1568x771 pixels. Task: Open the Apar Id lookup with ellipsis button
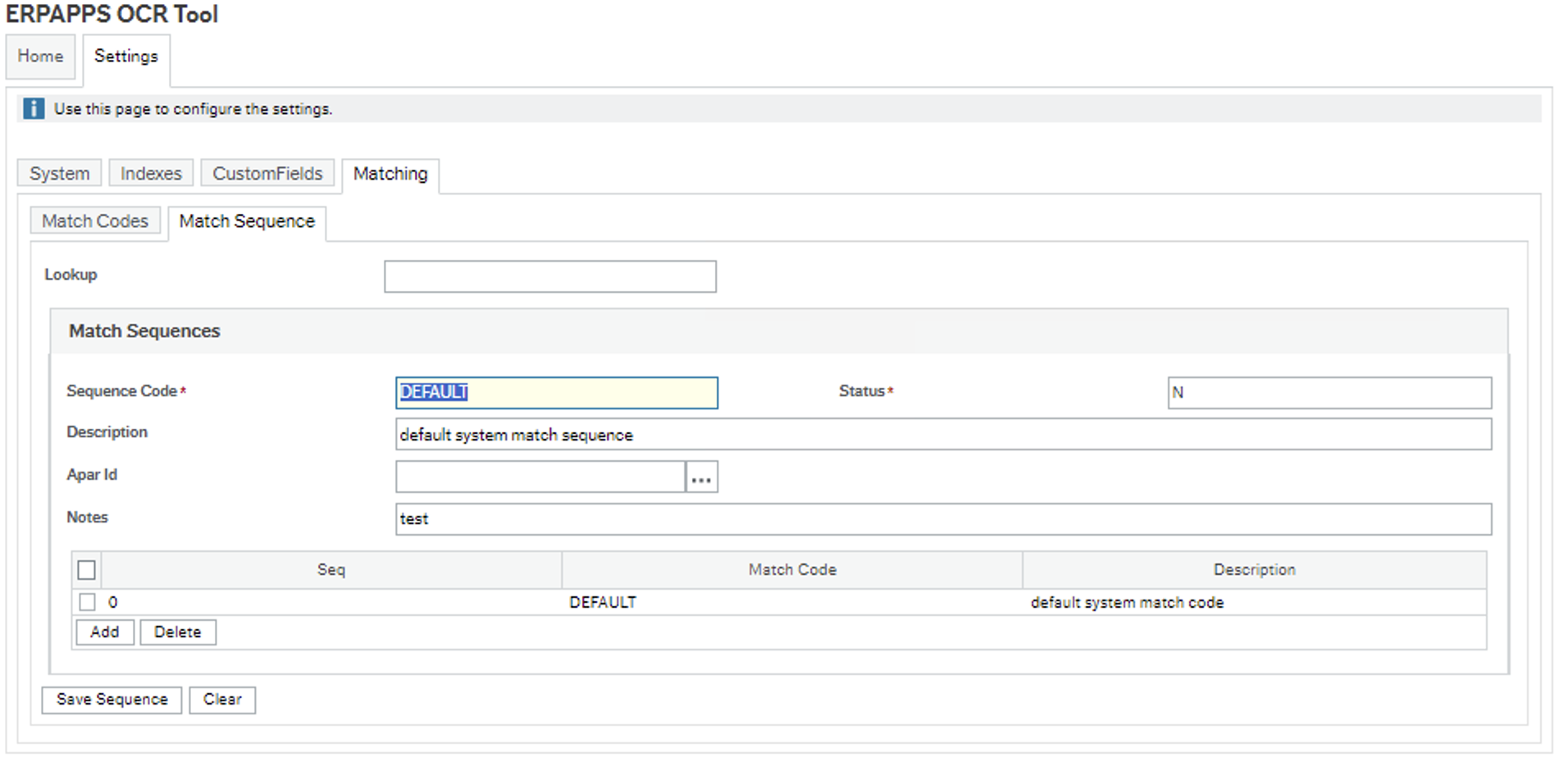[x=701, y=477]
